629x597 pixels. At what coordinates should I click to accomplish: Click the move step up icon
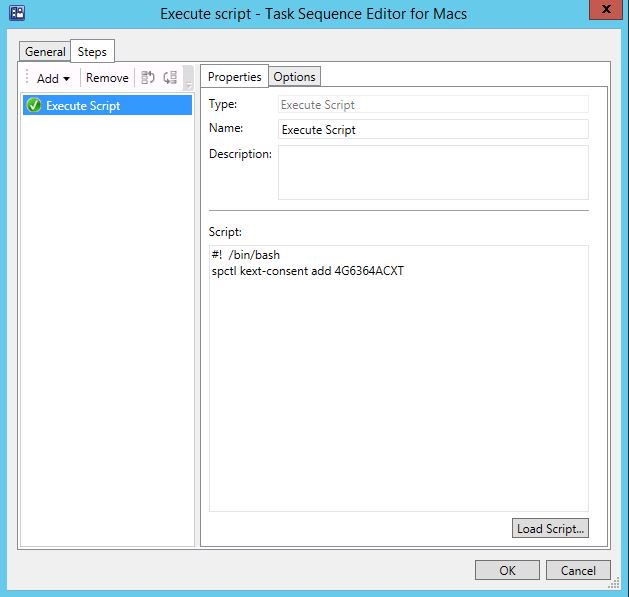click(149, 78)
